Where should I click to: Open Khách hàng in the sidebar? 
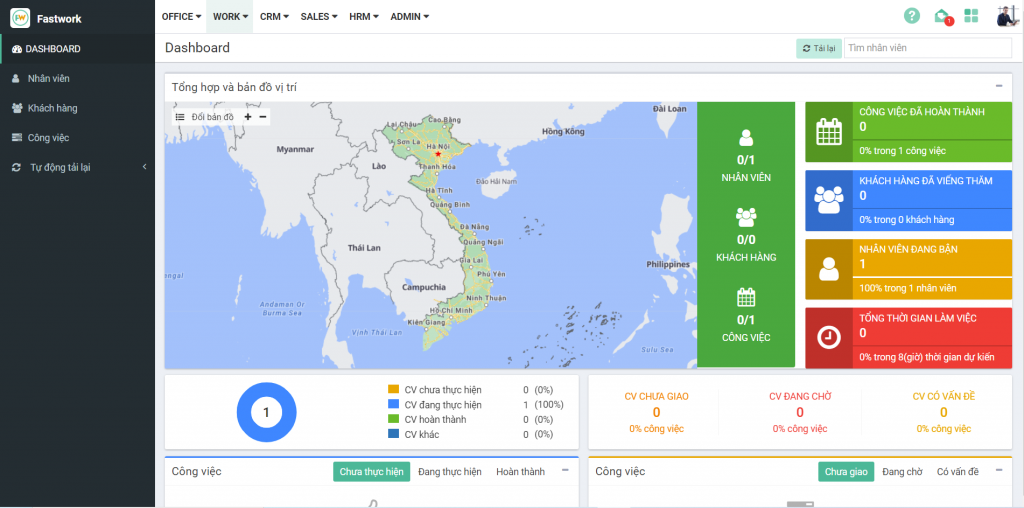[x=52, y=108]
